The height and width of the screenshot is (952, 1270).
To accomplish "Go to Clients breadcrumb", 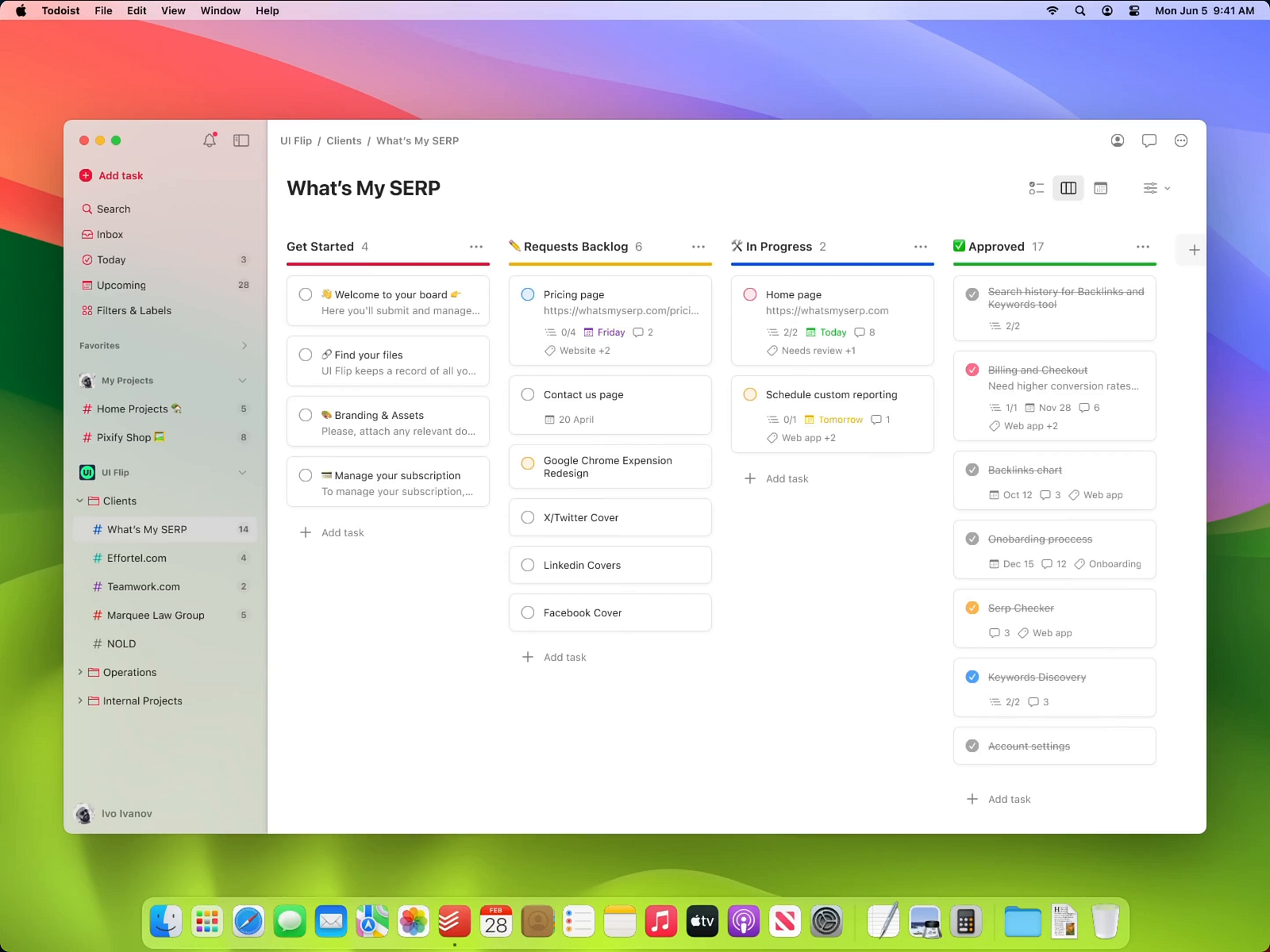I will 344,140.
